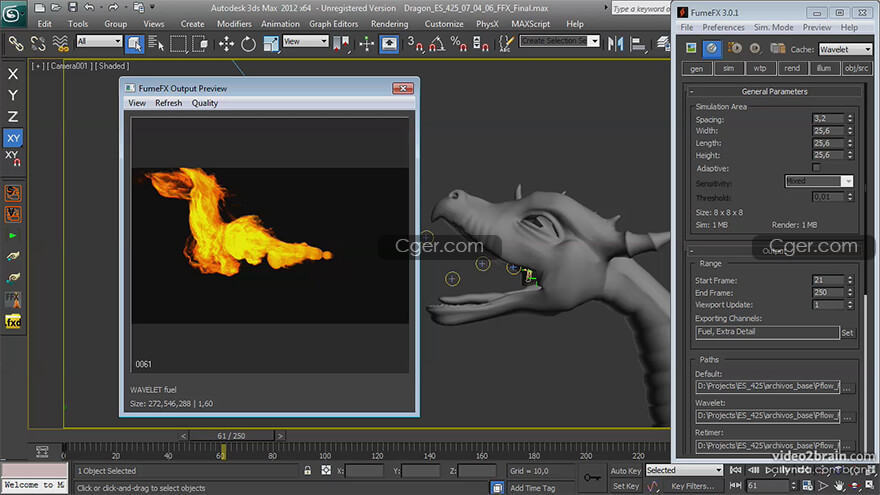Click the Auto Key button

click(625, 471)
